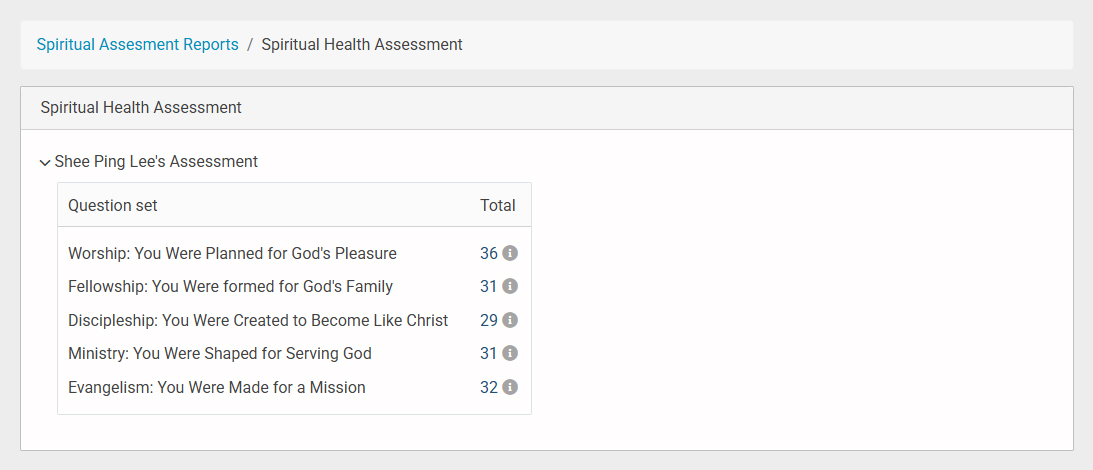Click the Worship total value 36
The height and width of the screenshot is (470, 1093).
(x=489, y=253)
